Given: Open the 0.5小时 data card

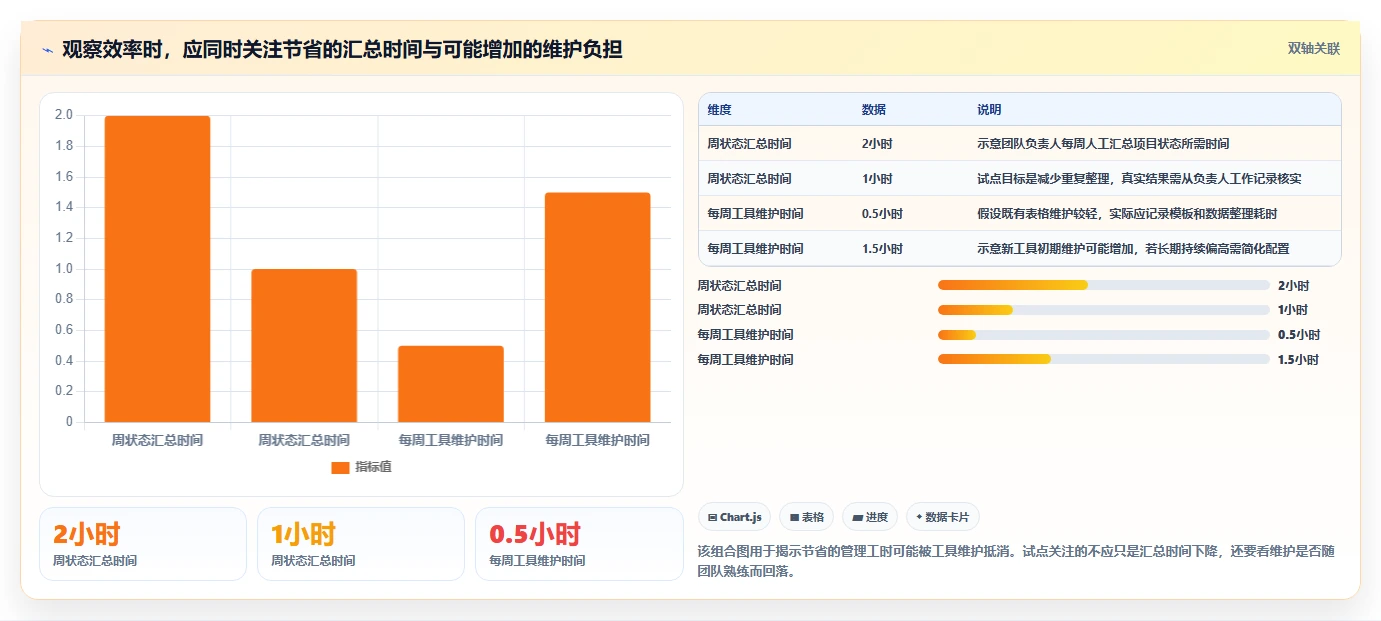Looking at the screenshot, I should [579, 544].
